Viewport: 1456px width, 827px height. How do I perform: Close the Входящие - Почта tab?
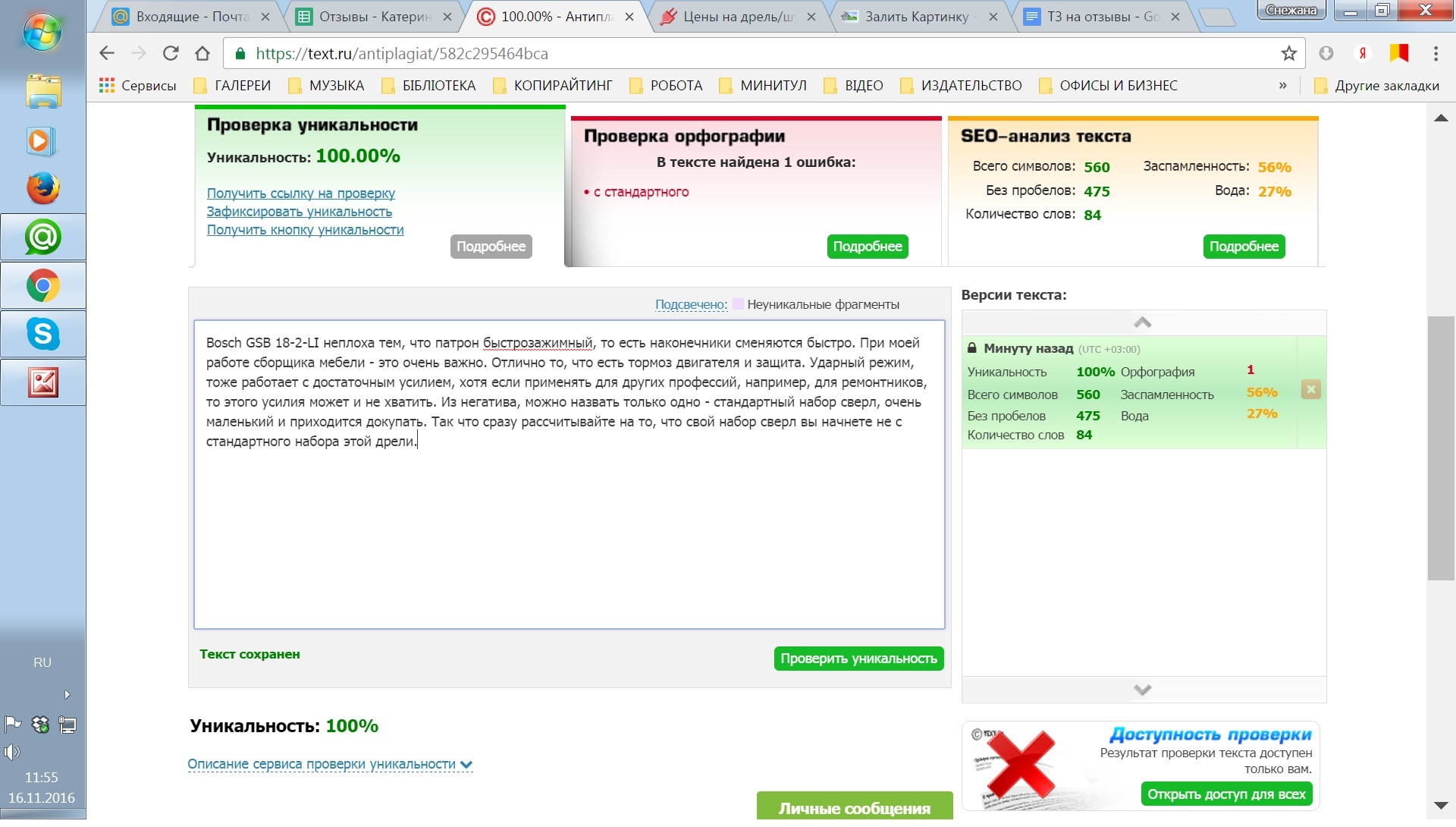(265, 17)
